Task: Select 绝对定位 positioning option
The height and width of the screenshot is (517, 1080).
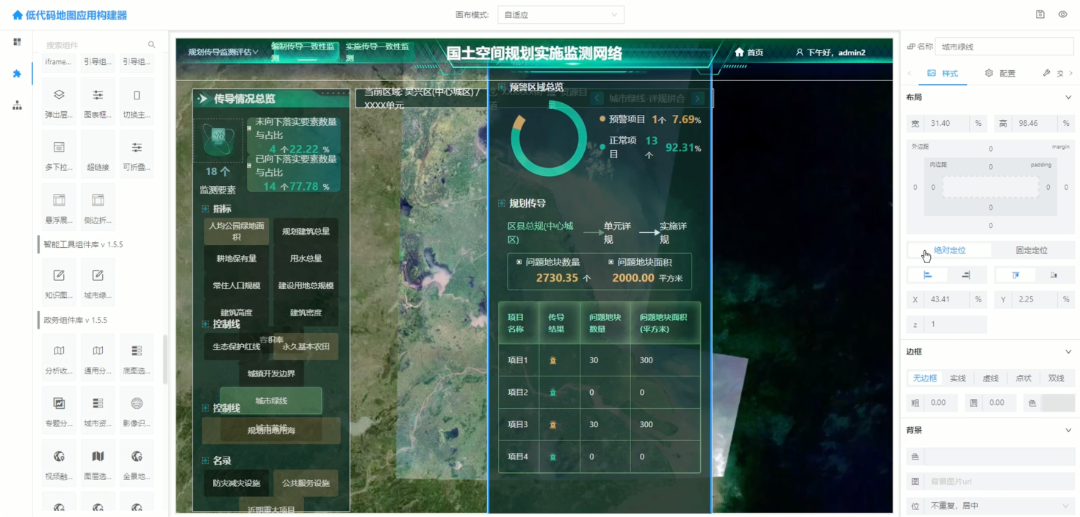Action: (949, 250)
